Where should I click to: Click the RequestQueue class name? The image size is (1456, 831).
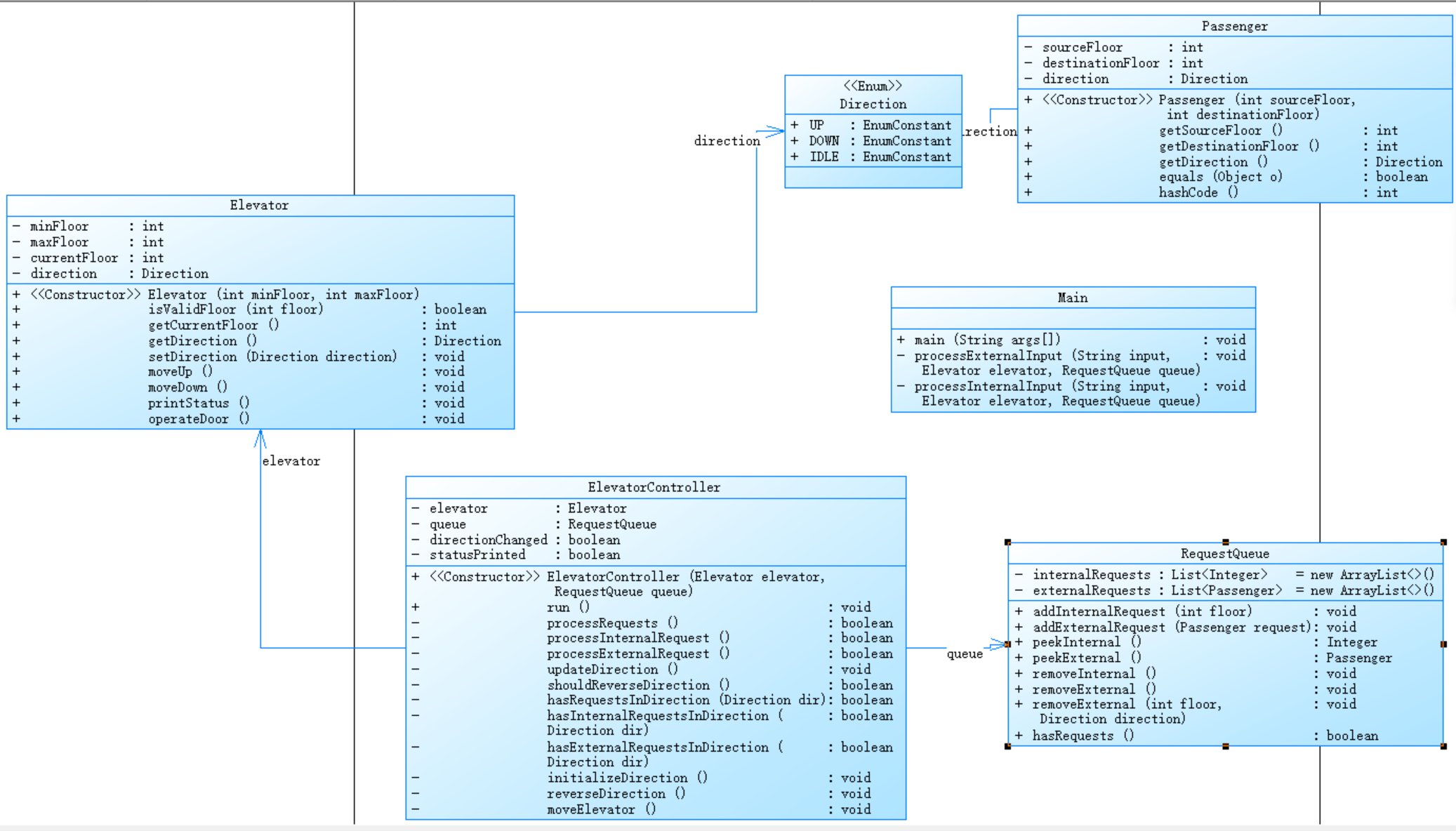click(x=1224, y=554)
